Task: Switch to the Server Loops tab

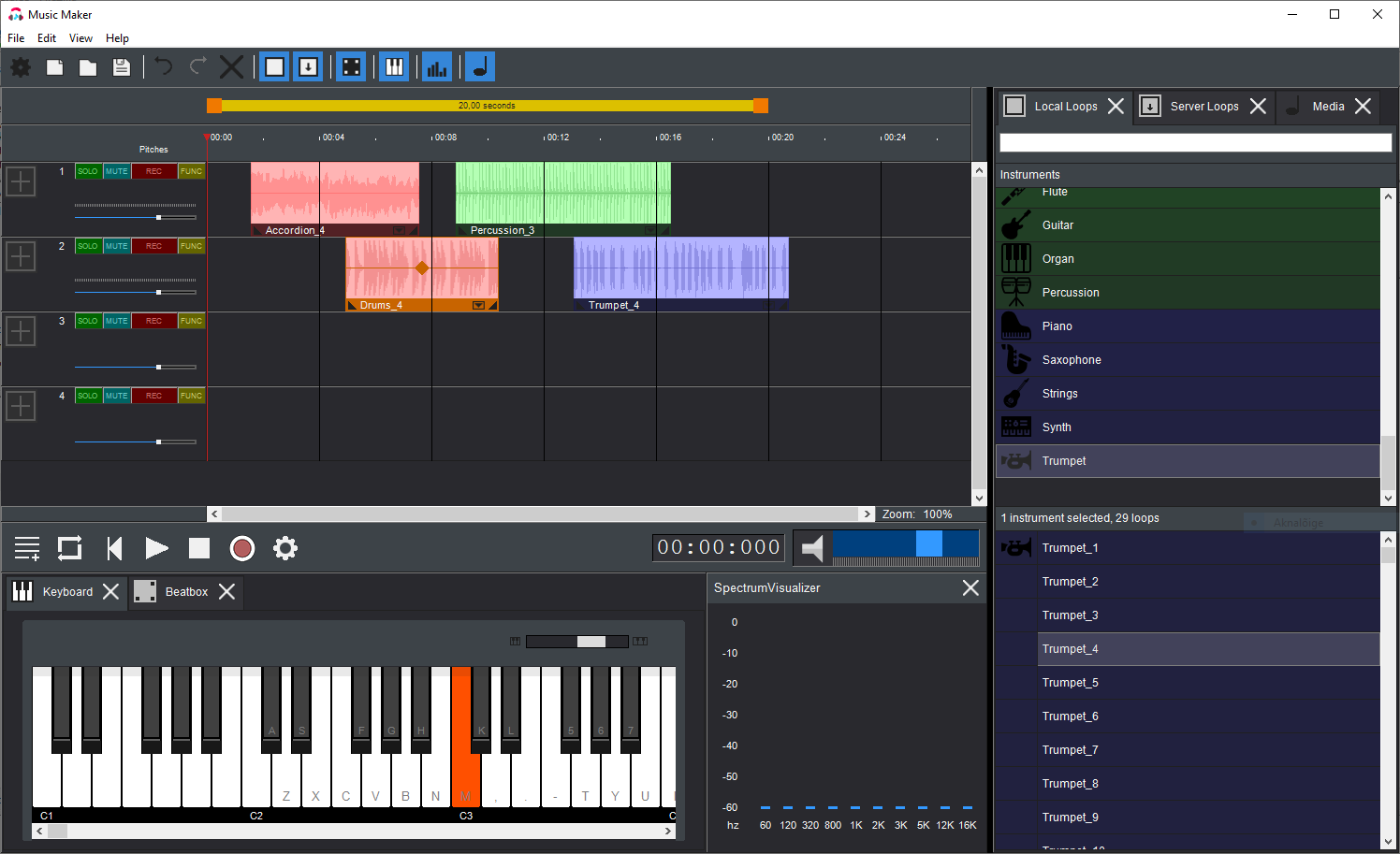Action: (x=1203, y=107)
